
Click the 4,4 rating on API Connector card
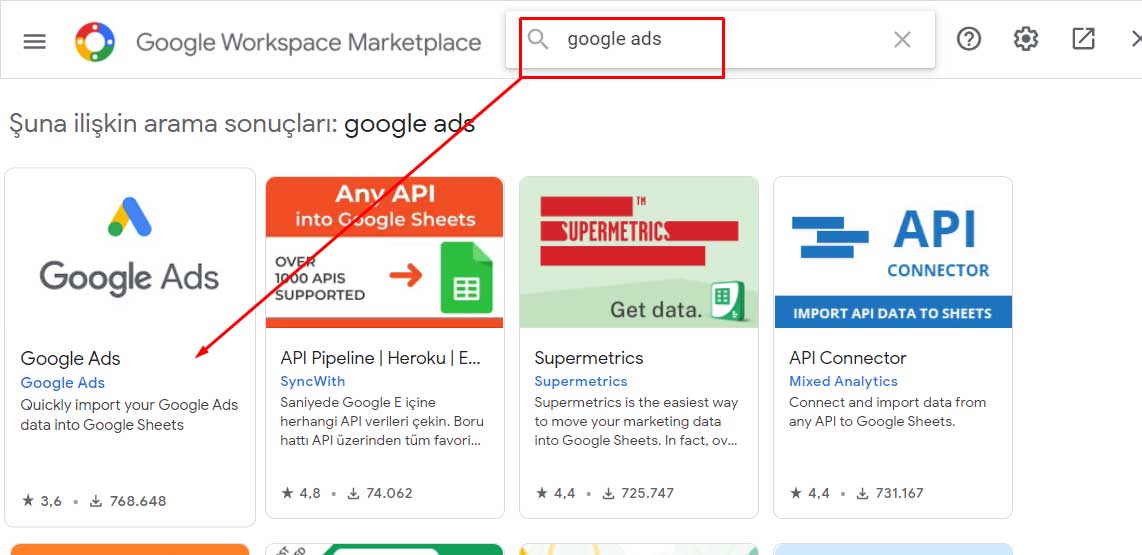[810, 493]
